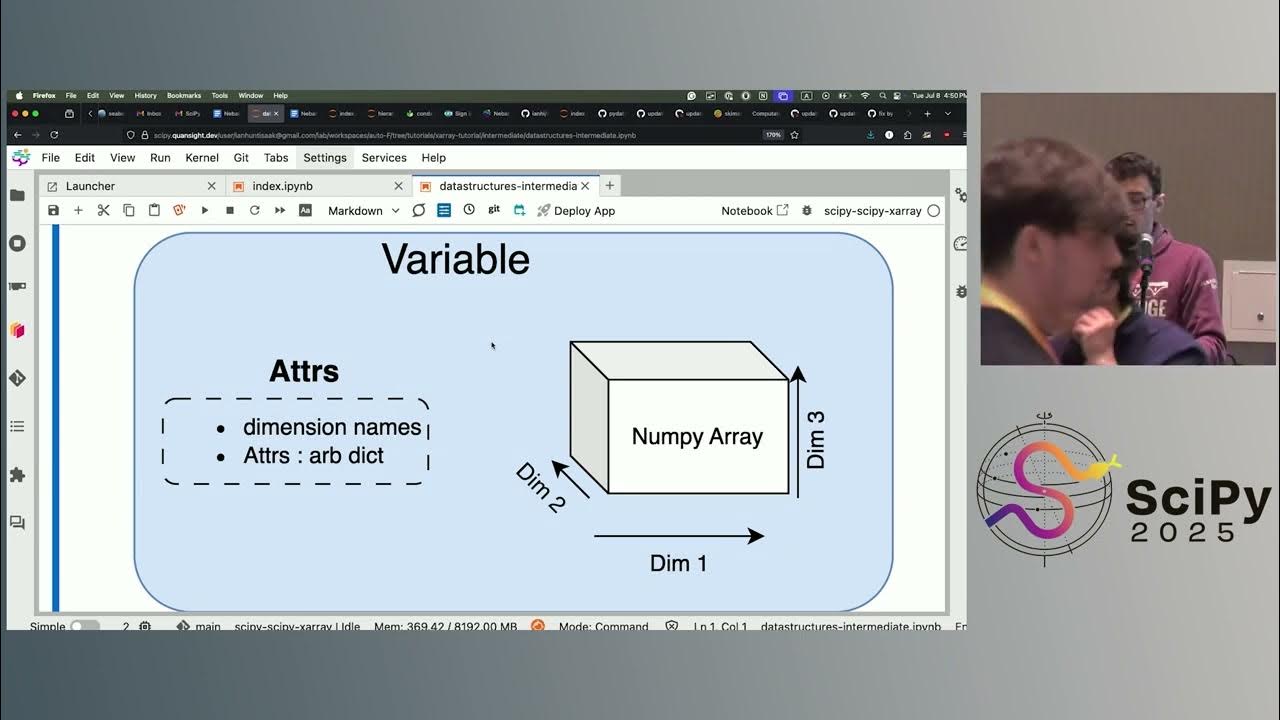Open the Extension Manager puzzle icon
This screenshot has width=1280, height=720.
click(x=17, y=475)
